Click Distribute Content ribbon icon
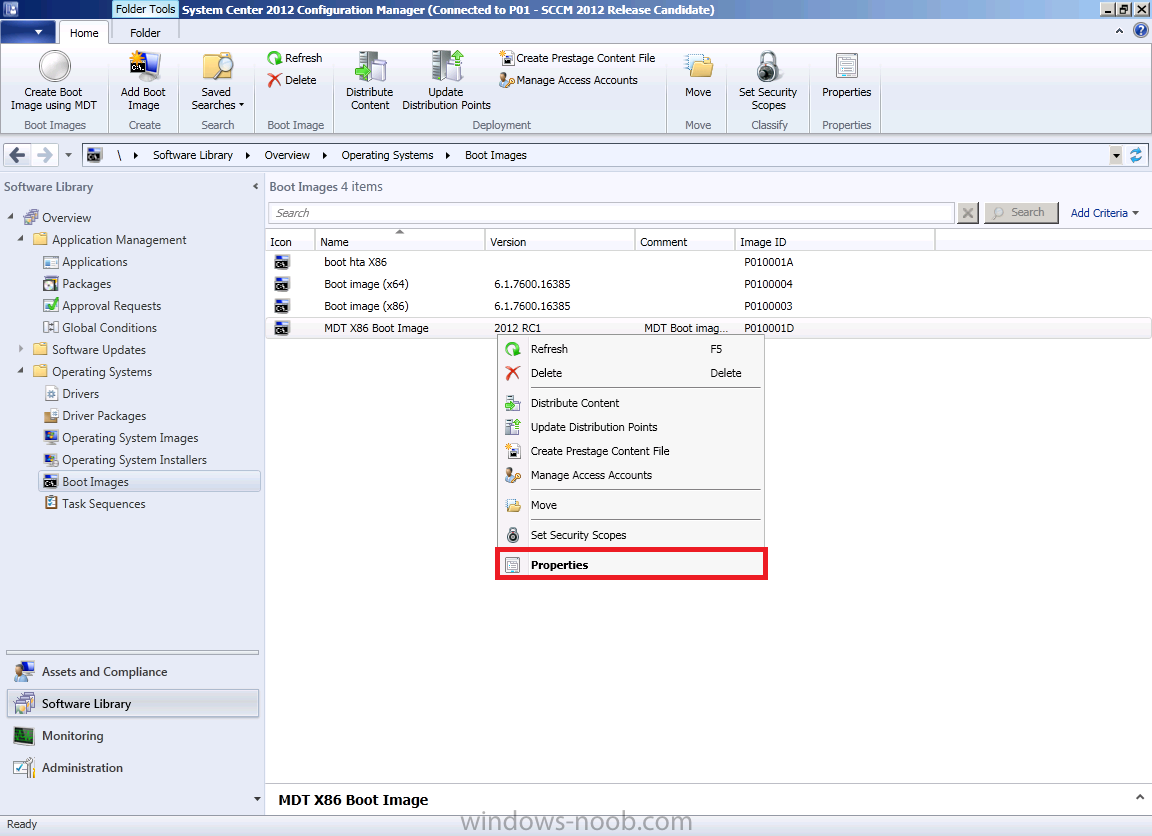 [x=370, y=66]
